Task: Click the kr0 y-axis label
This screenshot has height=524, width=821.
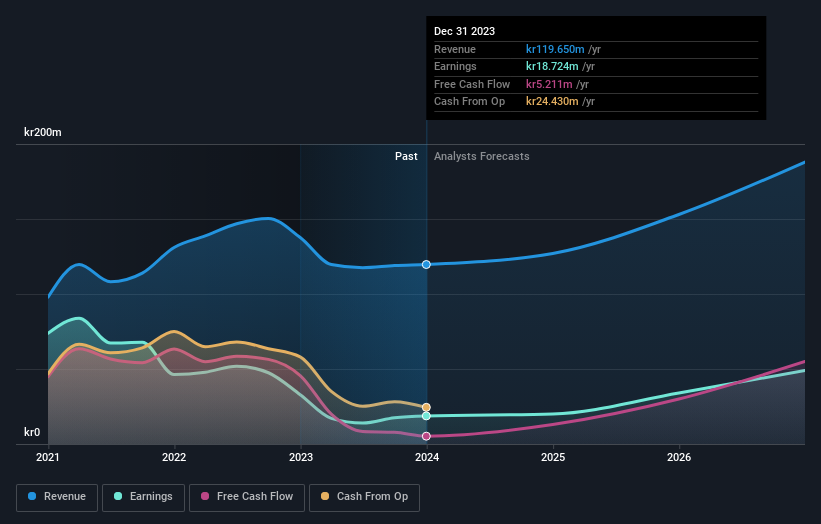Action: 32,432
